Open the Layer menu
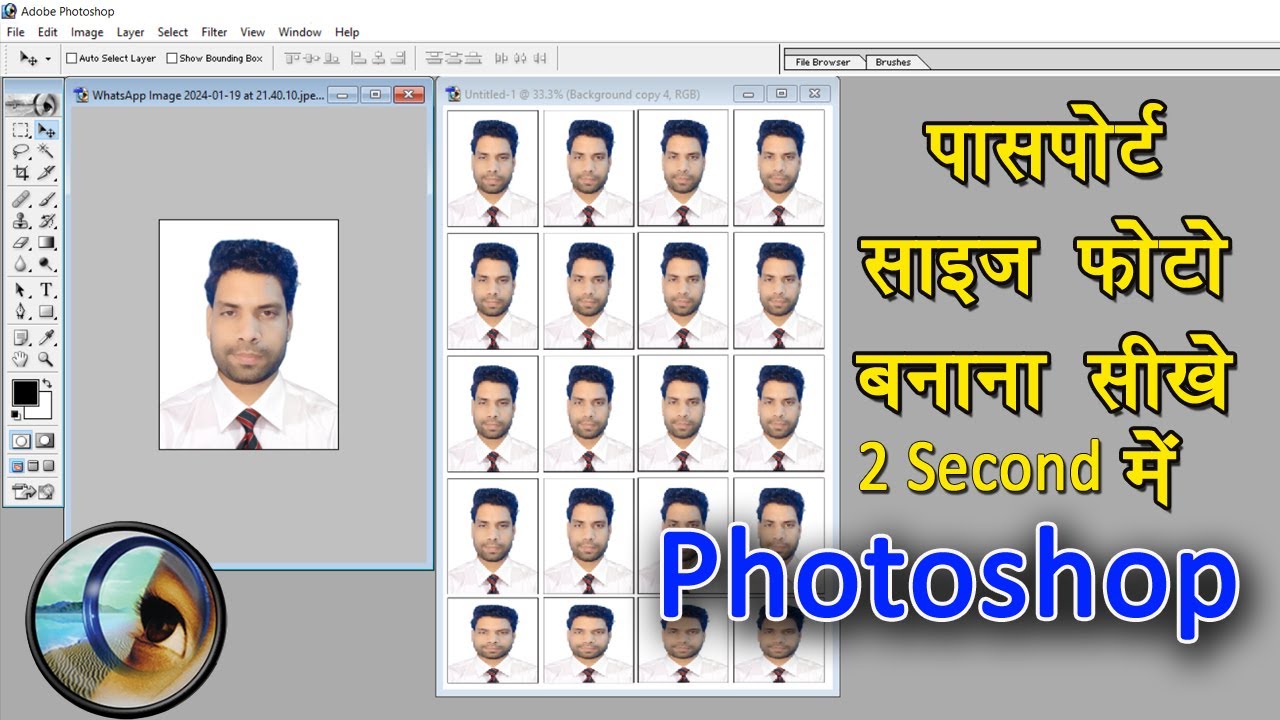The height and width of the screenshot is (720, 1280). pyautogui.click(x=130, y=32)
